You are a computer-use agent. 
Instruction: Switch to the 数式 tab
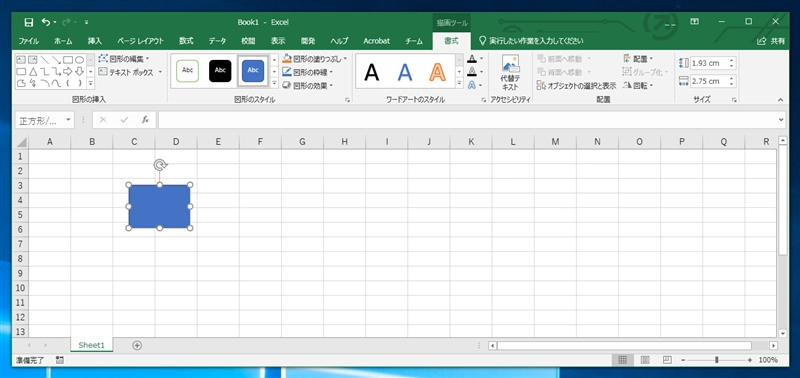(x=186, y=41)
